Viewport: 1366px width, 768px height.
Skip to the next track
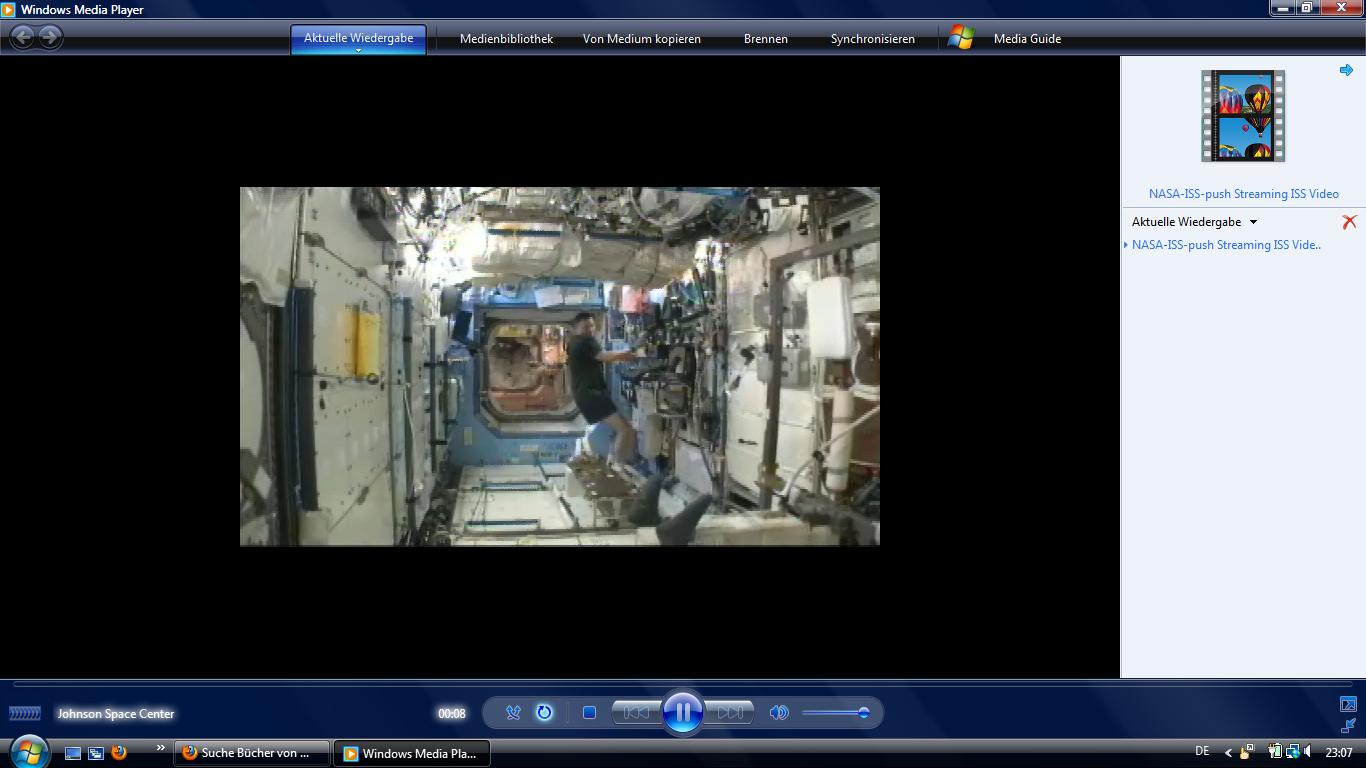click(x=729, y=713)
